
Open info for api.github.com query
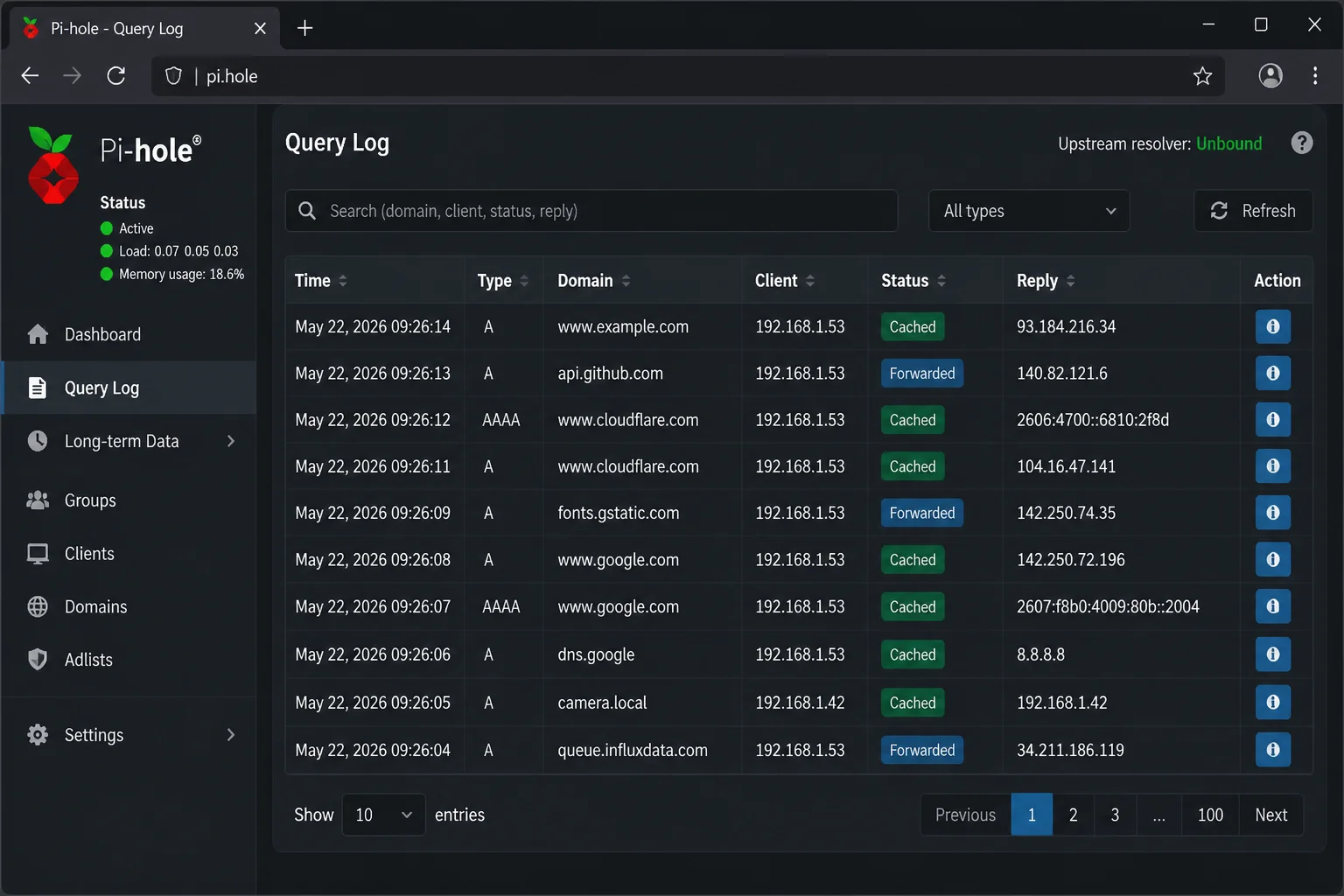(1272, 374)
